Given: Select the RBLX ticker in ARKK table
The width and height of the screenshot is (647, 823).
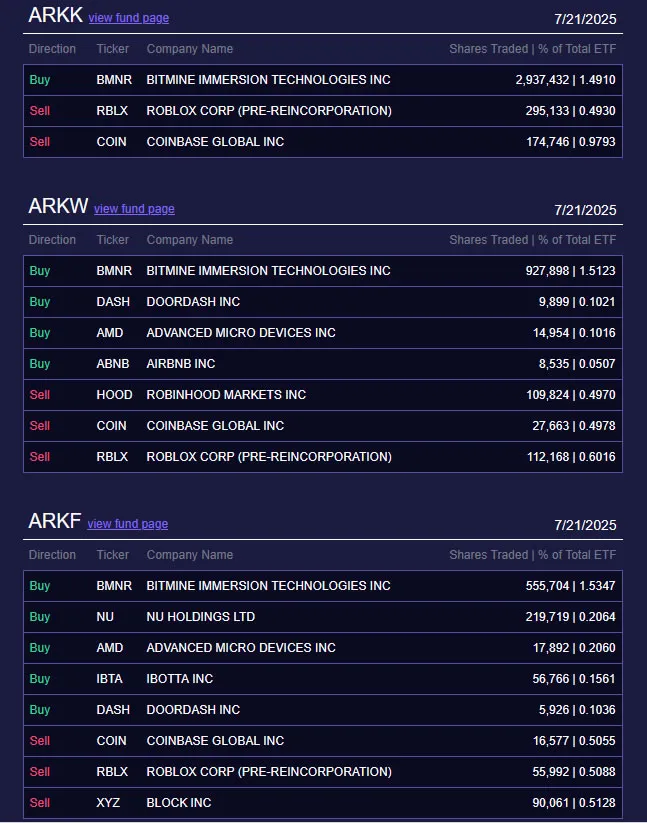Looking at the screenshot, I should (111, 111).
